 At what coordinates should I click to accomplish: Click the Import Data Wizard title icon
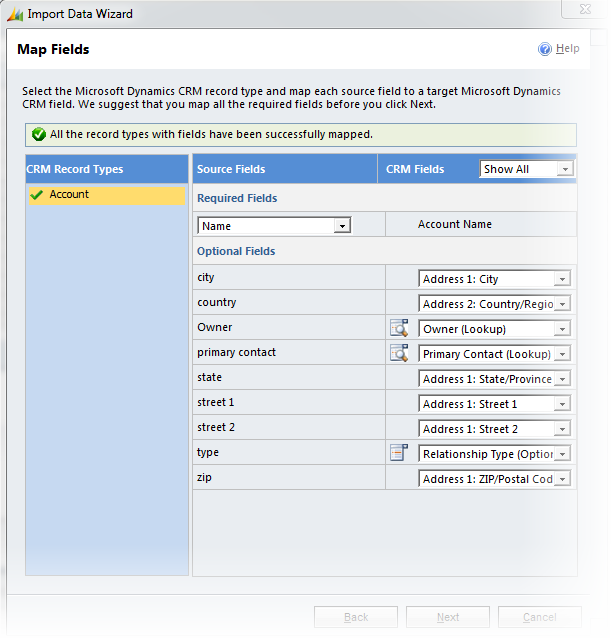pyautogui.click(x=13, y=14)
